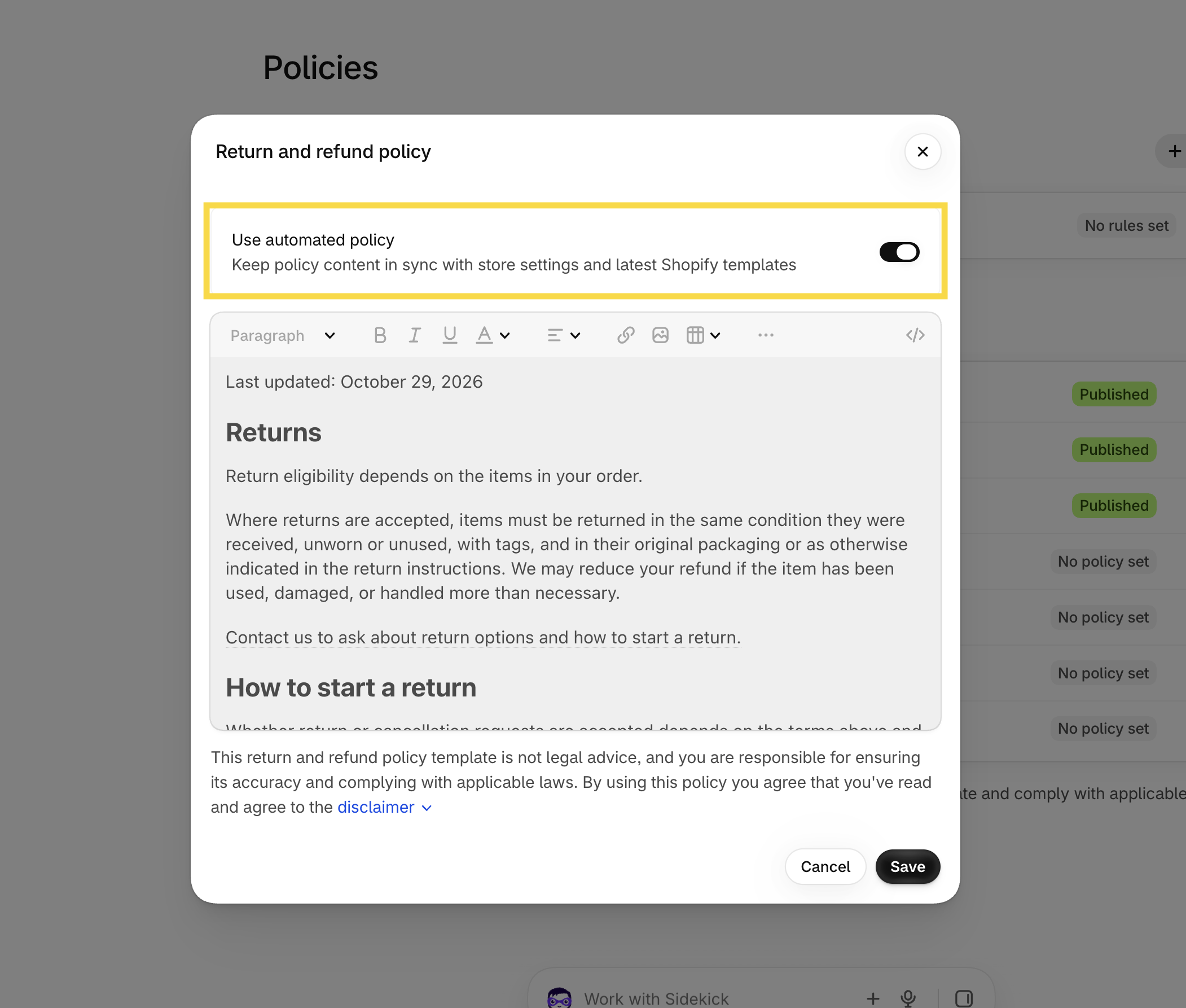Click the Last updated: October 29, 2026 text

354,382
